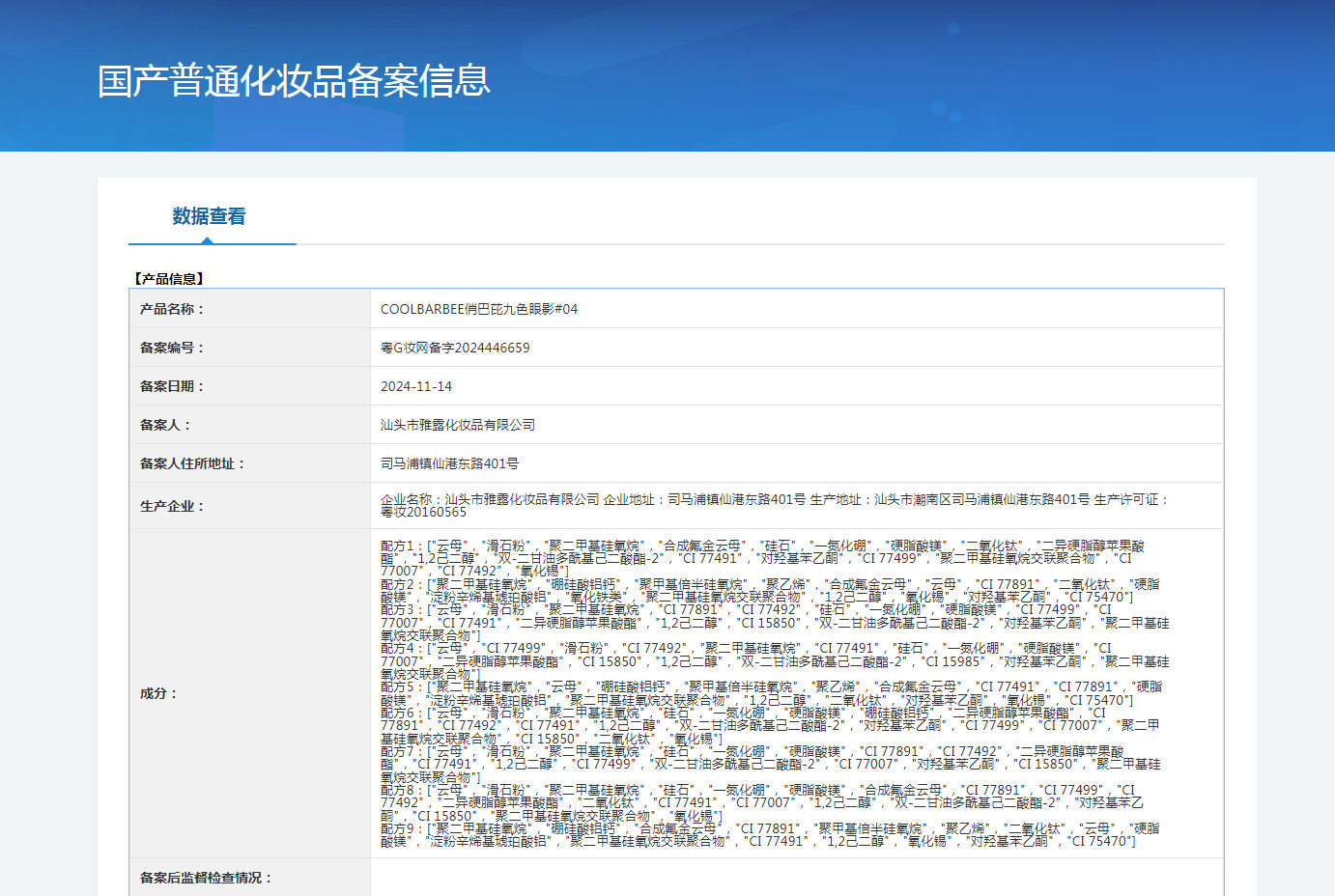
Task: Select the filing date 2024-11-14
Action: [416, 386]
